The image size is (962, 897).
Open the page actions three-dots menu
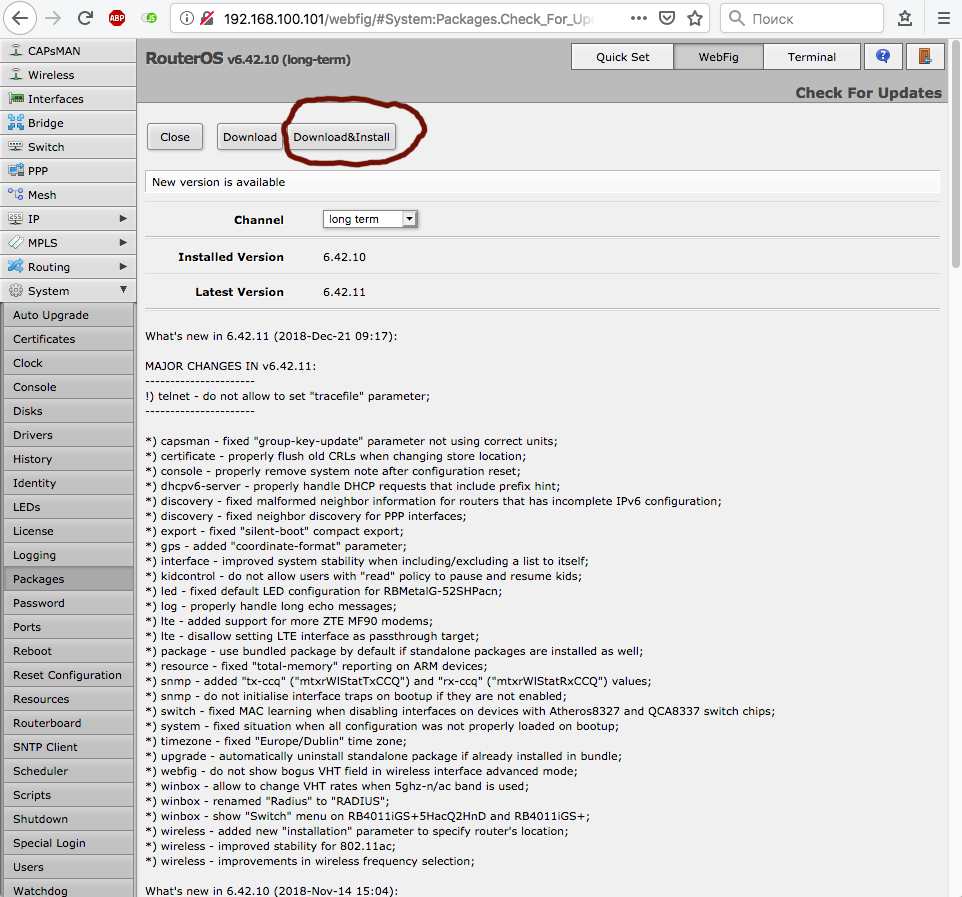(x=639, y=18)
